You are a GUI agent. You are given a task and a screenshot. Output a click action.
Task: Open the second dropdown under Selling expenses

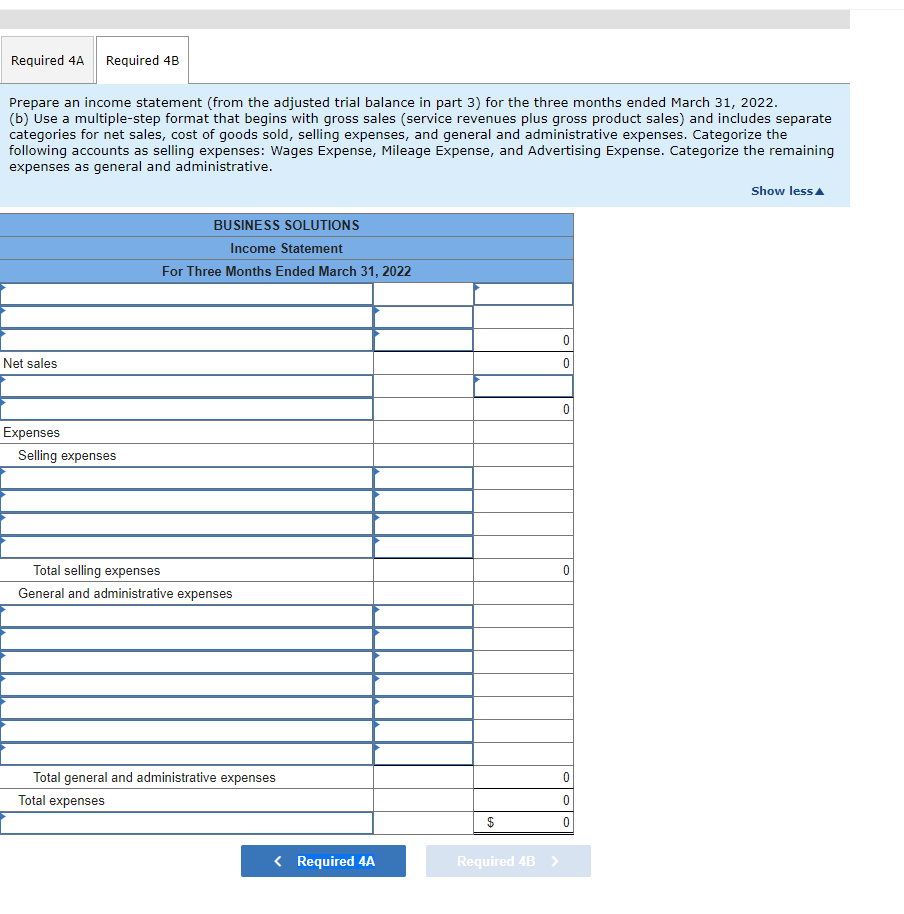[x=187, y=500]
